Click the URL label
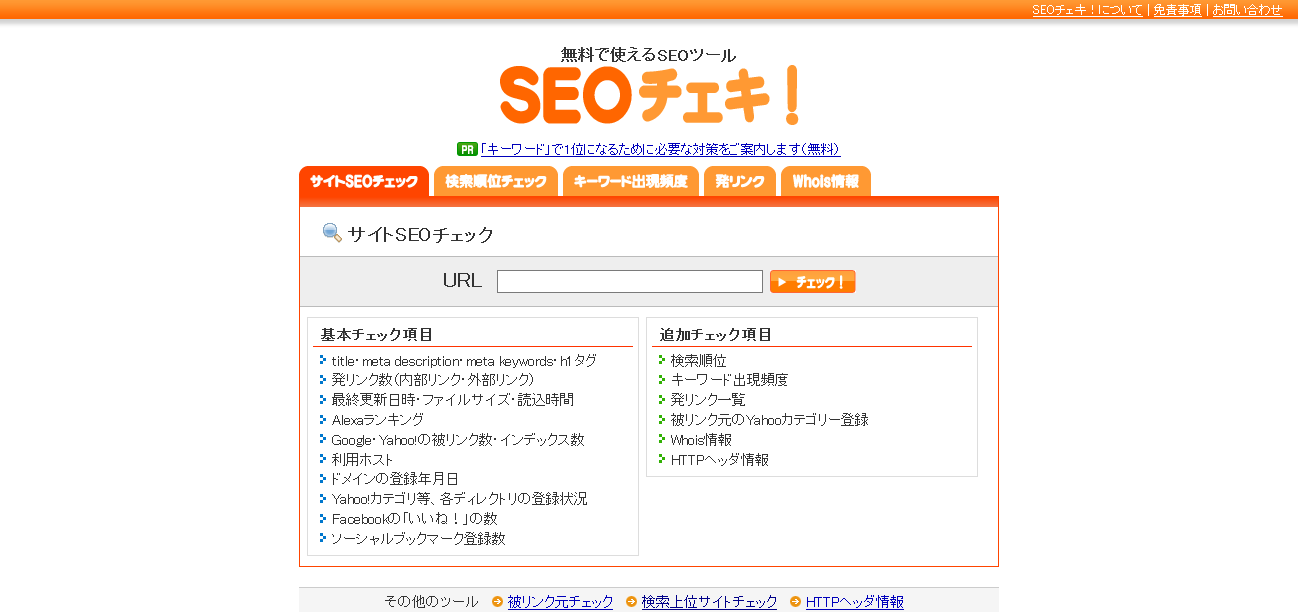This screenshot has height=612, width=1298. [462, 281]
